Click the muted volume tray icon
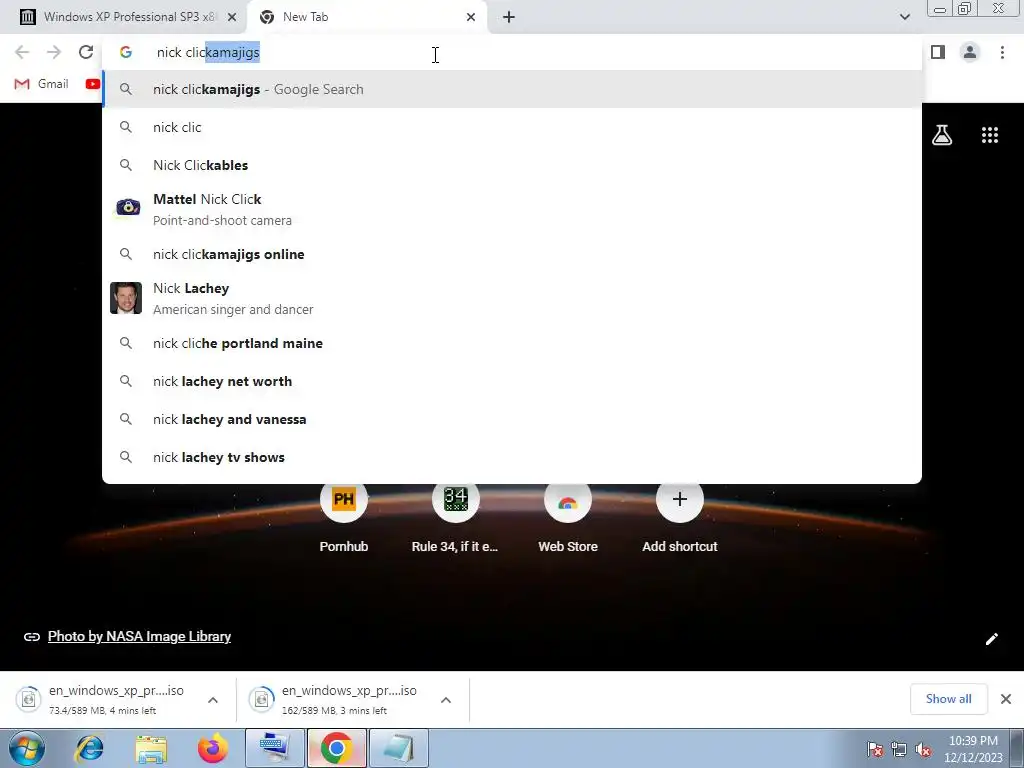 (923, 749)
